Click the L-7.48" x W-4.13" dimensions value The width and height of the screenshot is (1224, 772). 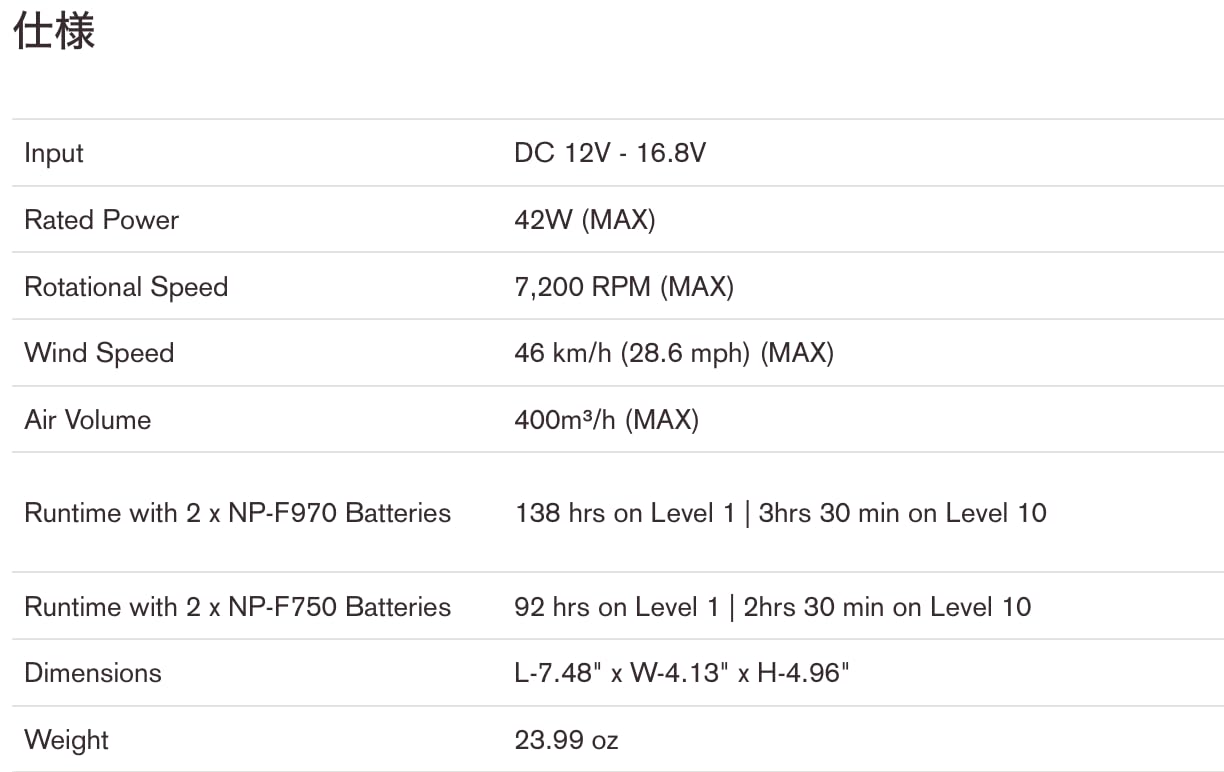[x=682, y=673]
